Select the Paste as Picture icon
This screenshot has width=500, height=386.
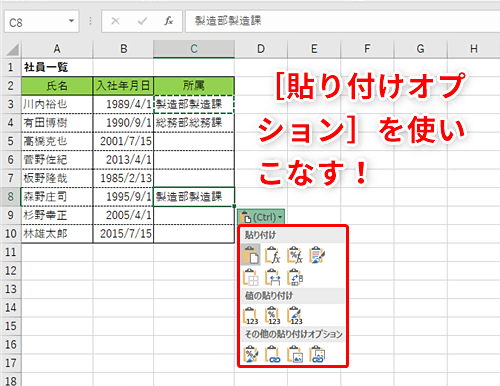click(295, 354)
